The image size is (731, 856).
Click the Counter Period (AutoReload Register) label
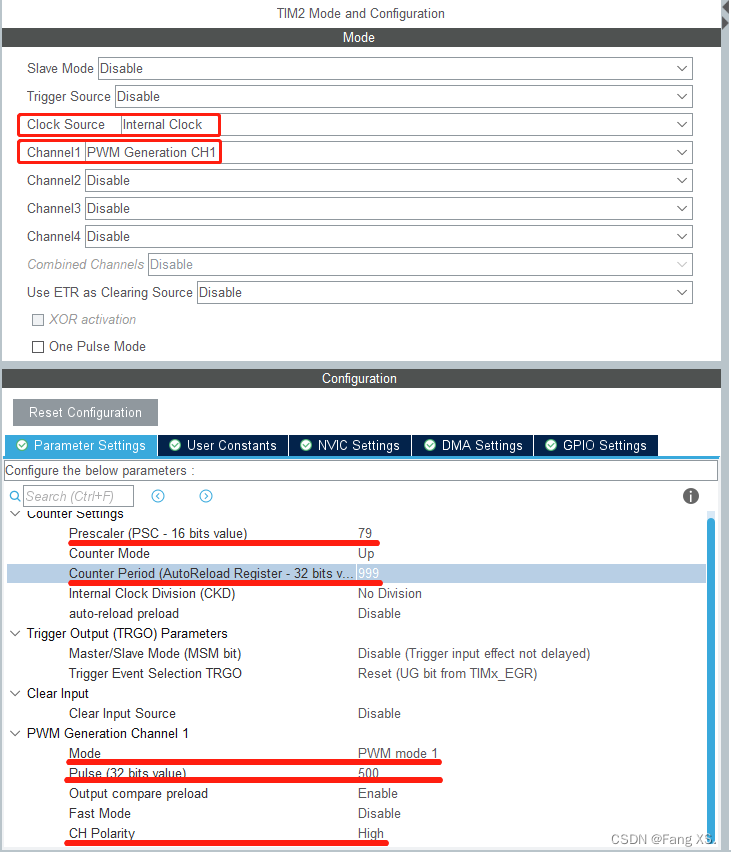click(211, 573)
